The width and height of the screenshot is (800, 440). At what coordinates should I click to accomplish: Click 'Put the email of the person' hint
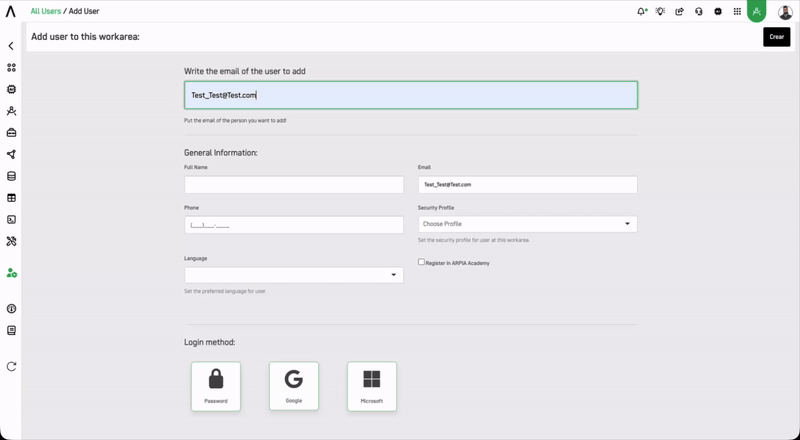(235, 121)
